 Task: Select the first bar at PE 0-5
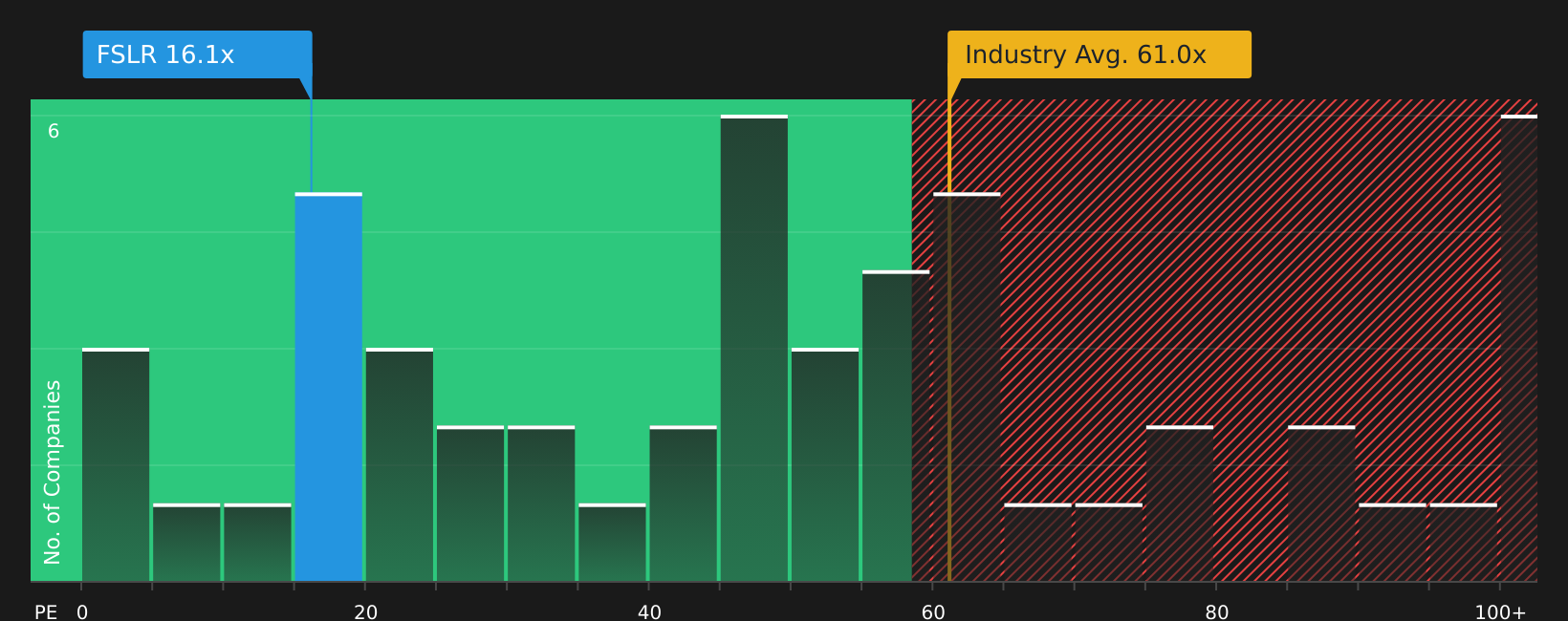(x=116, y=464)
